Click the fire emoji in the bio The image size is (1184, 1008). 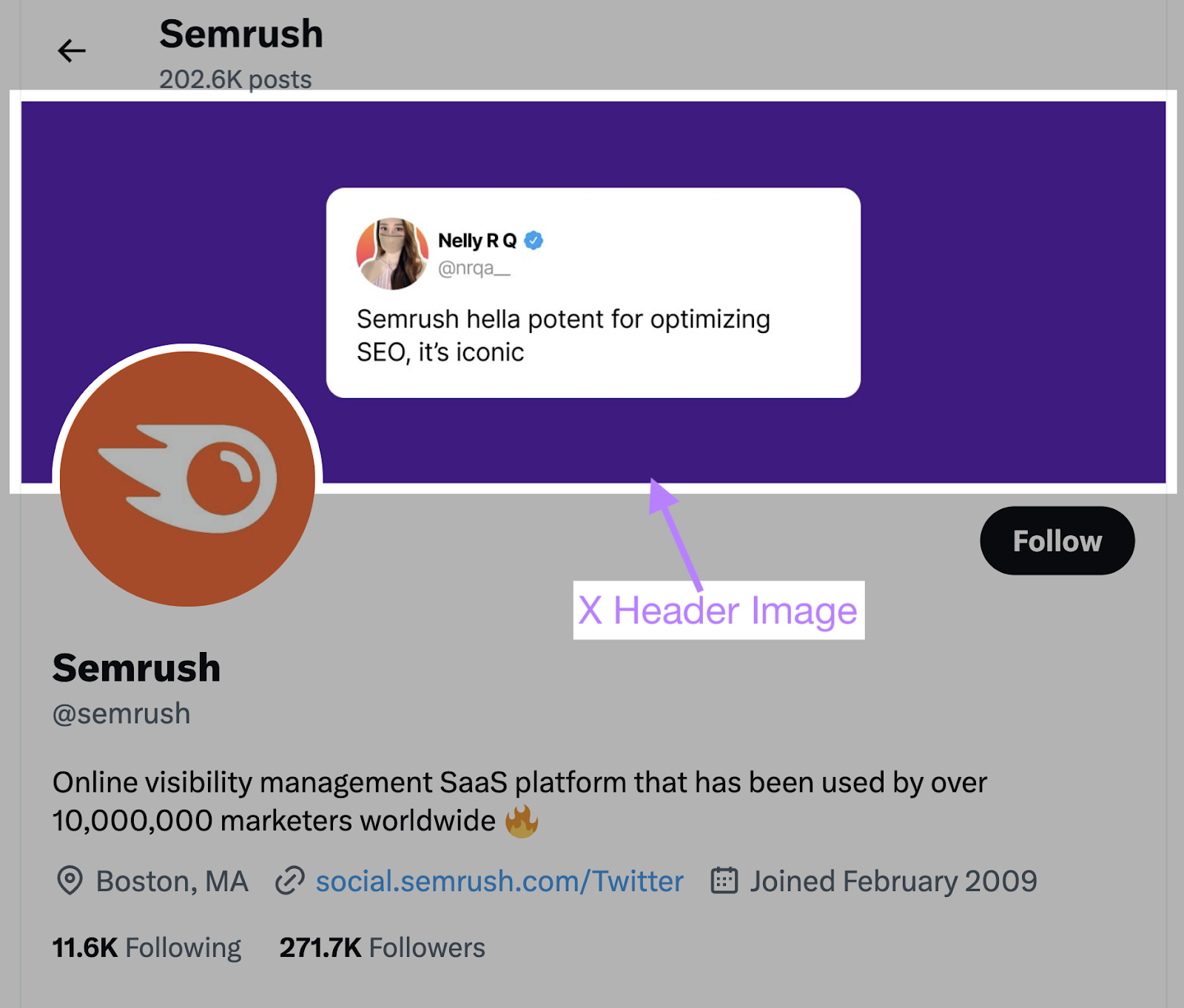[x=522, y=821]
